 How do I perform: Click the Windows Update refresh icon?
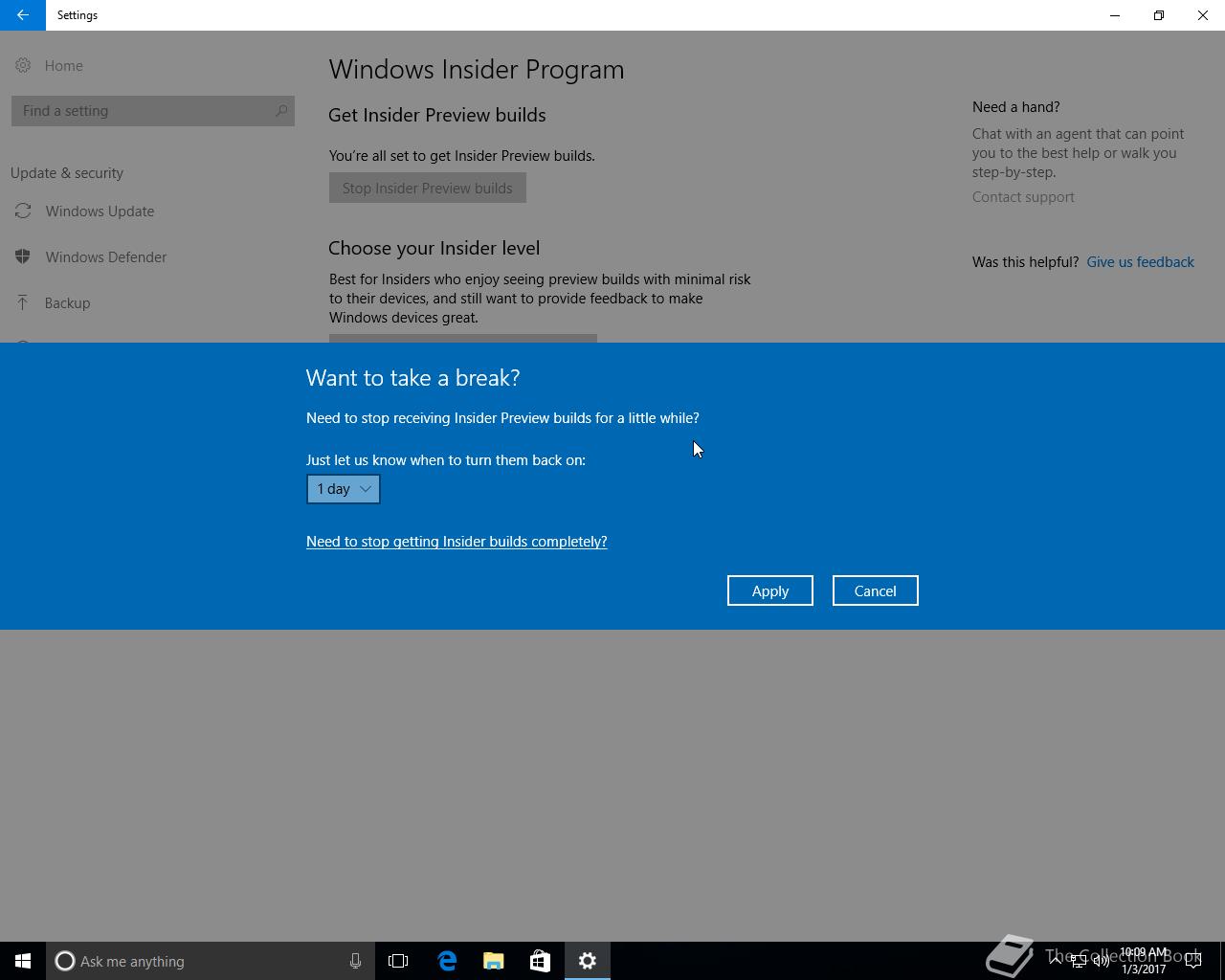23,212
